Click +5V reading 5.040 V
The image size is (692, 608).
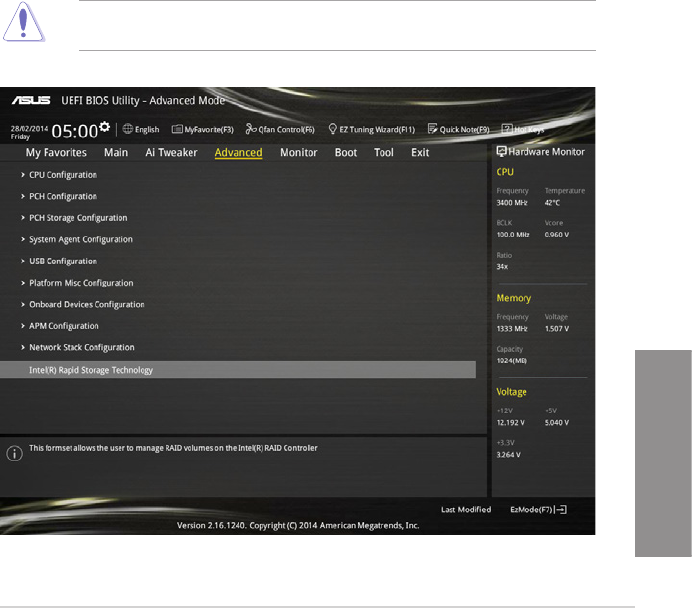pyautogui.click(x=557, y=423)
